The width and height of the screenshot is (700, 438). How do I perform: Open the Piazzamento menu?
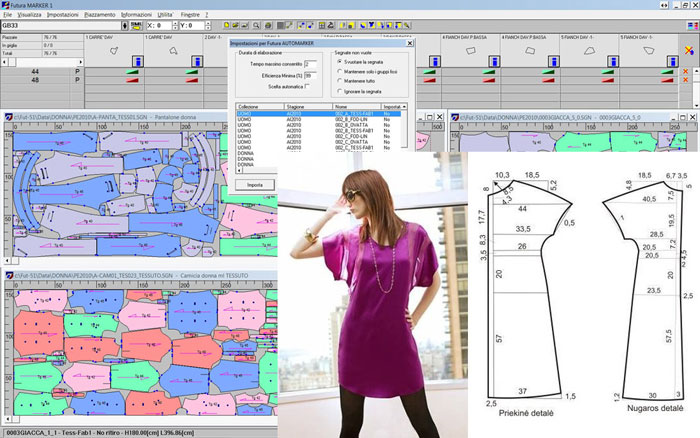(x=100, y=15)
